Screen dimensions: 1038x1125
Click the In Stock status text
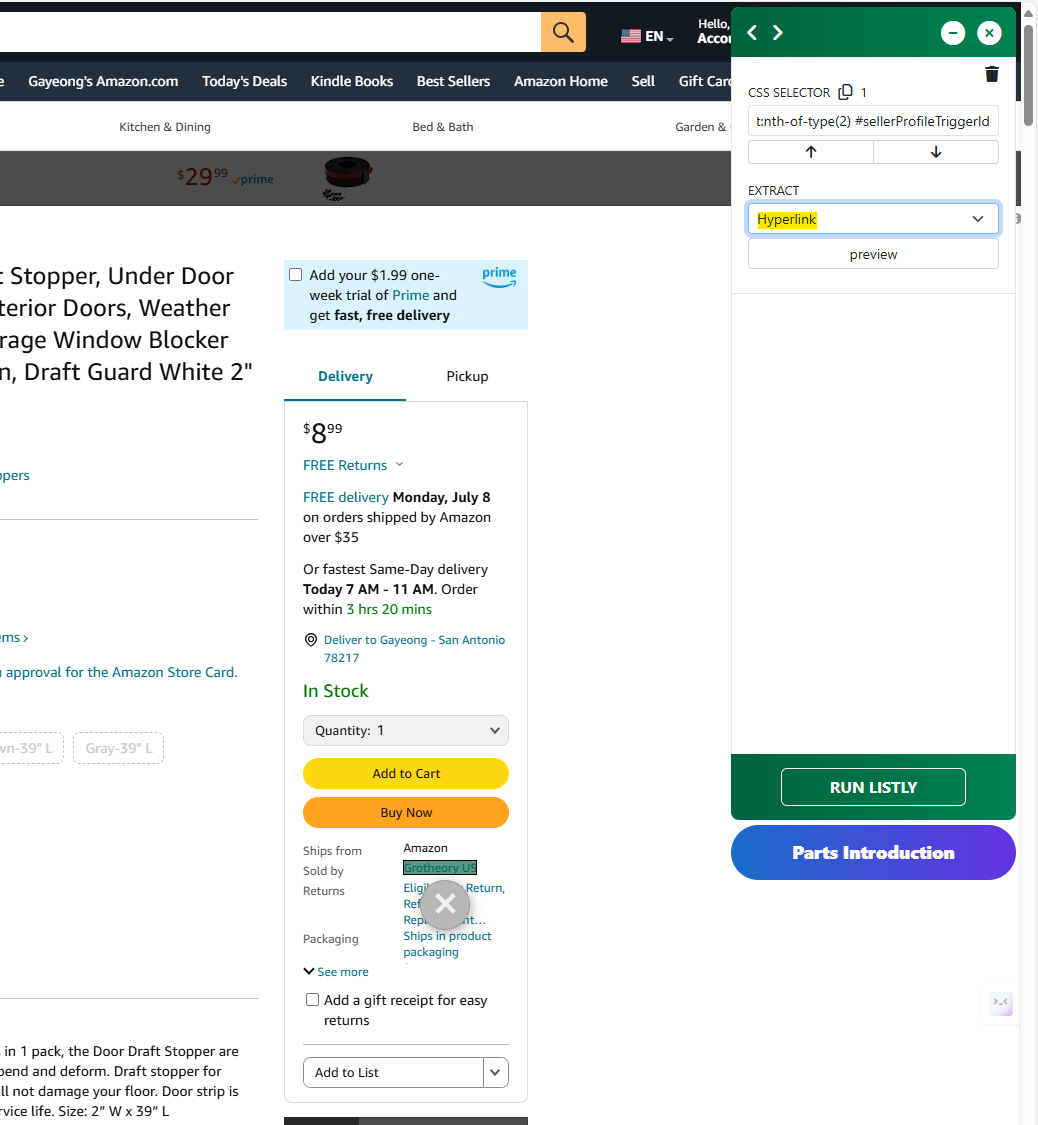pos(336,691)
